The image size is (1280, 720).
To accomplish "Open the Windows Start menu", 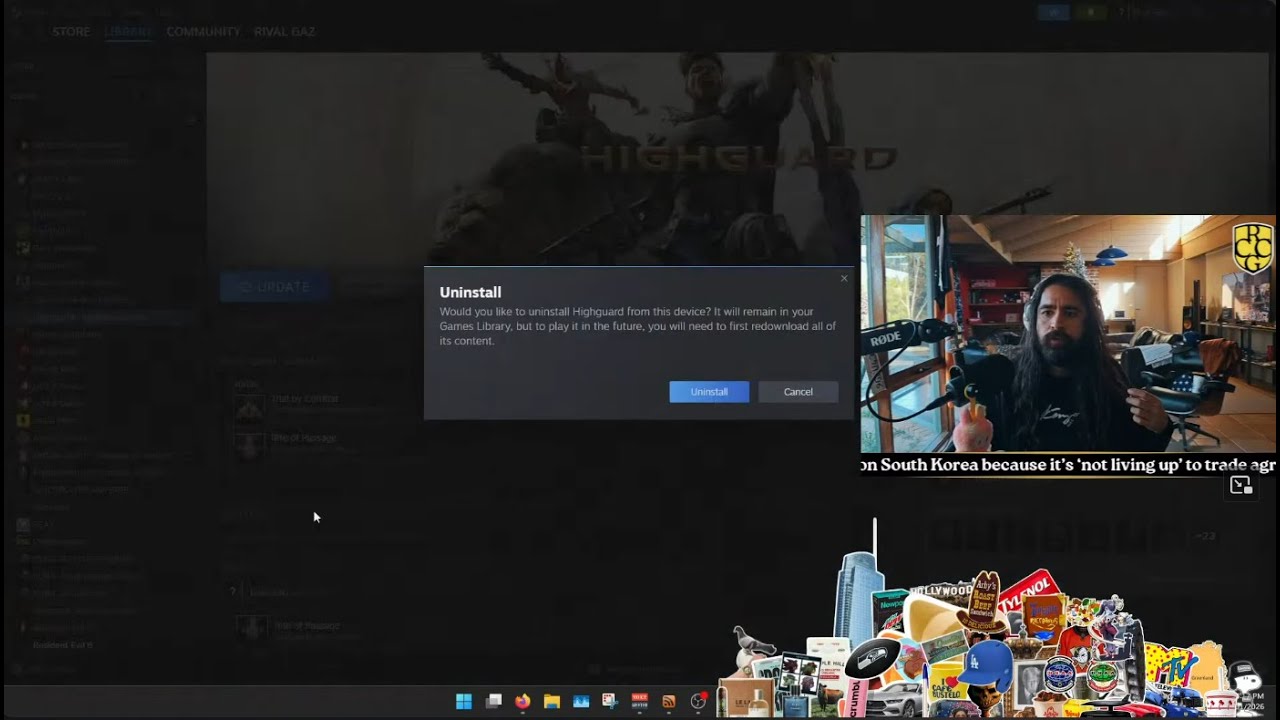I will (x=464, y=702).
